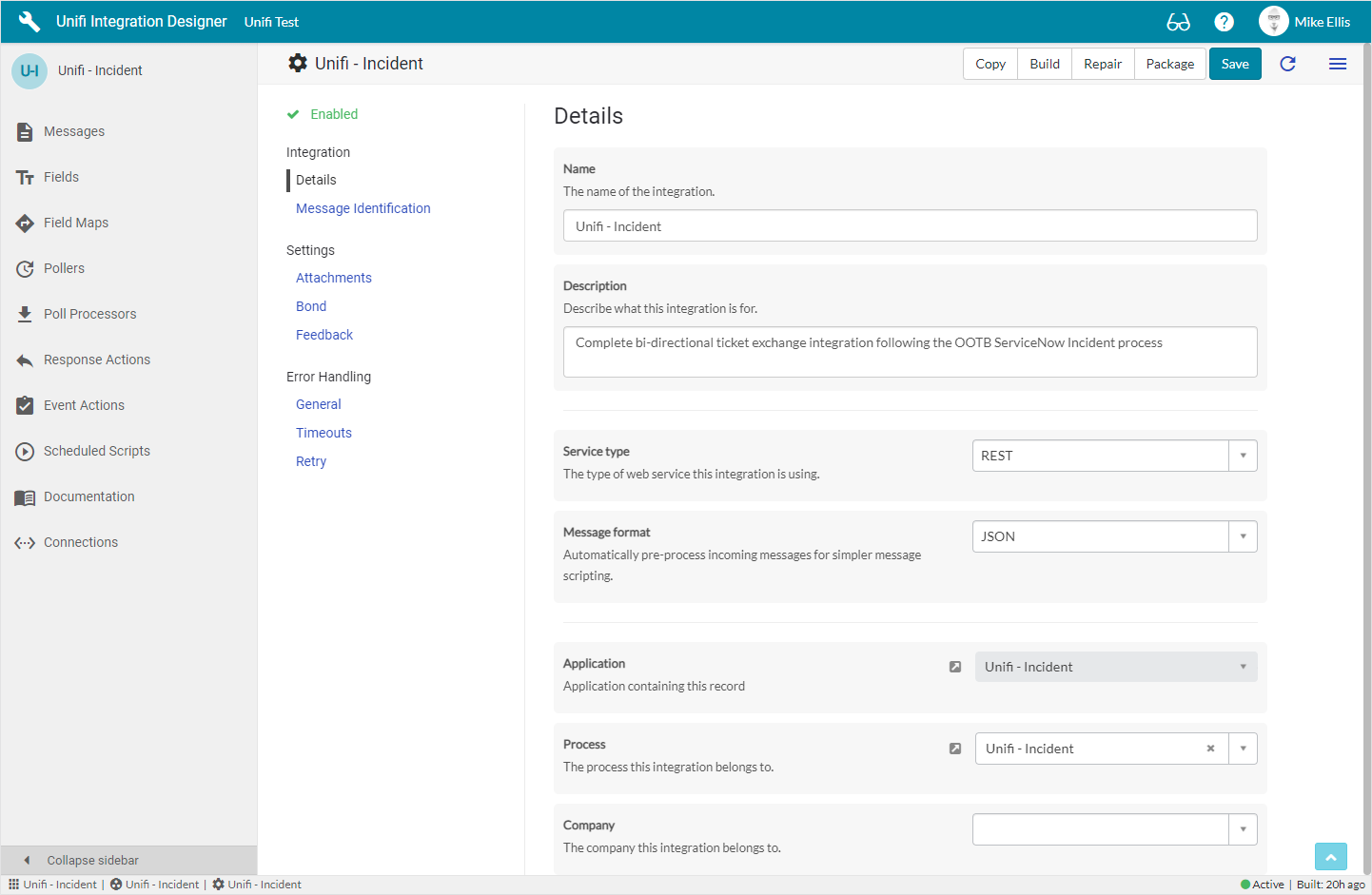The width and height of the screenshot is (1372, 895).
Task: Open Mike Ellis user profile avatar
Action: 1273,22
